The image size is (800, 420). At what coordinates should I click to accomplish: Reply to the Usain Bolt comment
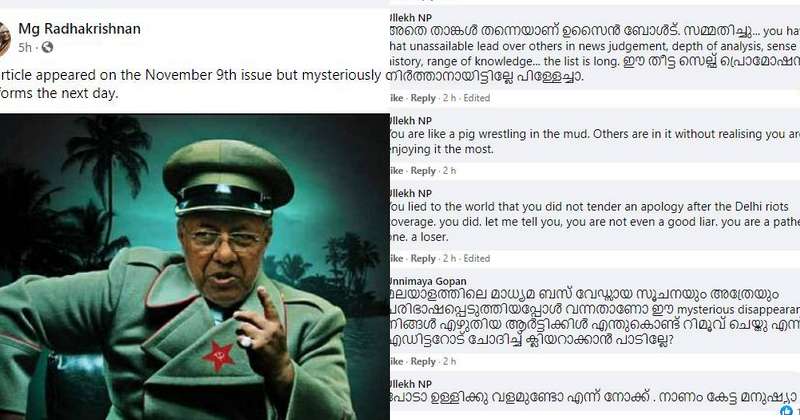coord(423,98)
